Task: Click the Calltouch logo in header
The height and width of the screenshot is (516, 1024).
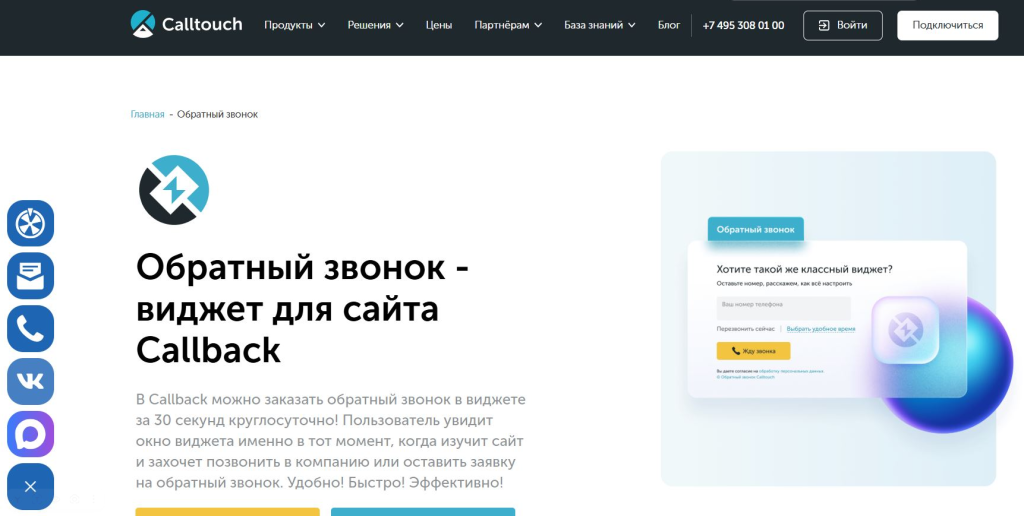Action: (187, 24)
